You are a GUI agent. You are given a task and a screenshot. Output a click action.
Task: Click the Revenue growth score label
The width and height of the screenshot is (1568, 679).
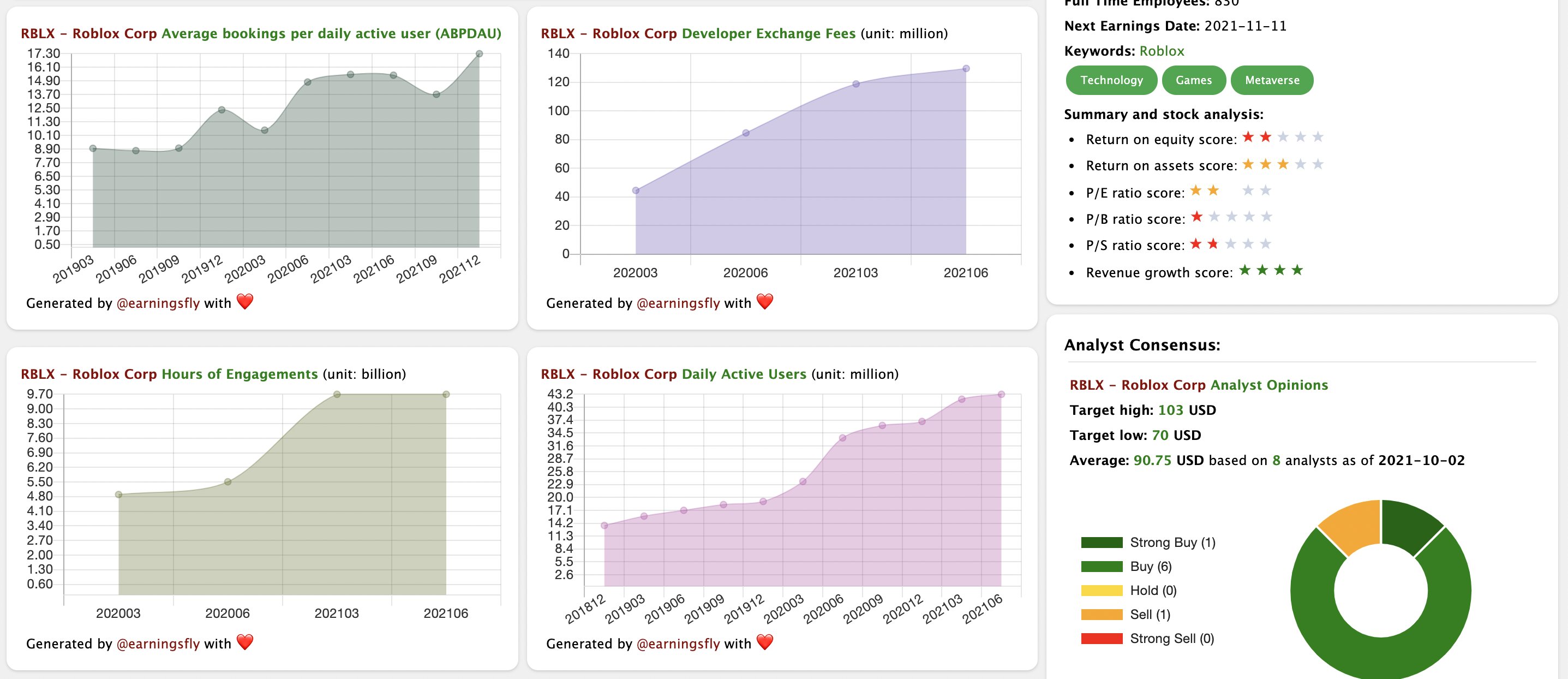pos(1159,272)
